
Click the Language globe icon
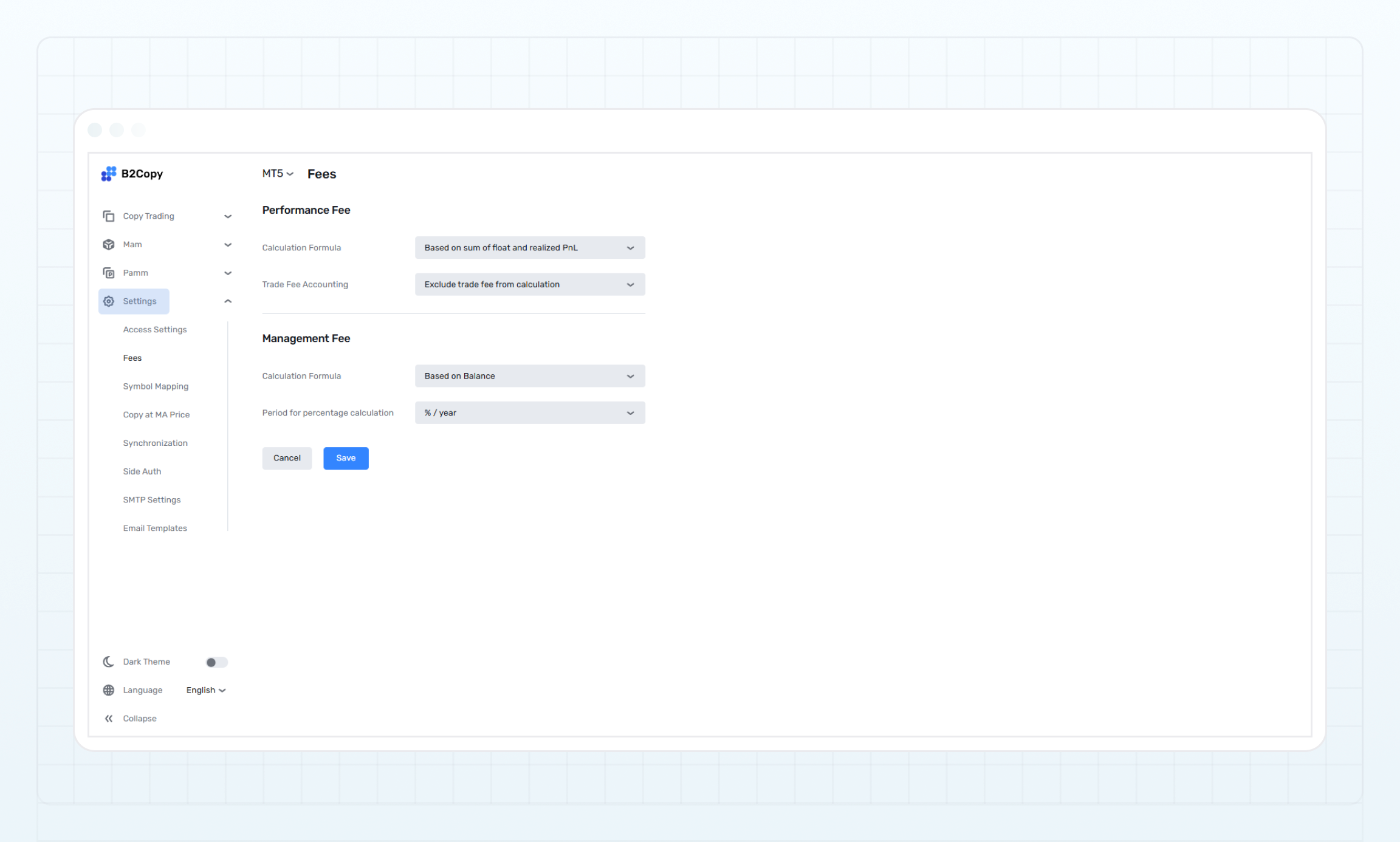(x=108, y=690)
